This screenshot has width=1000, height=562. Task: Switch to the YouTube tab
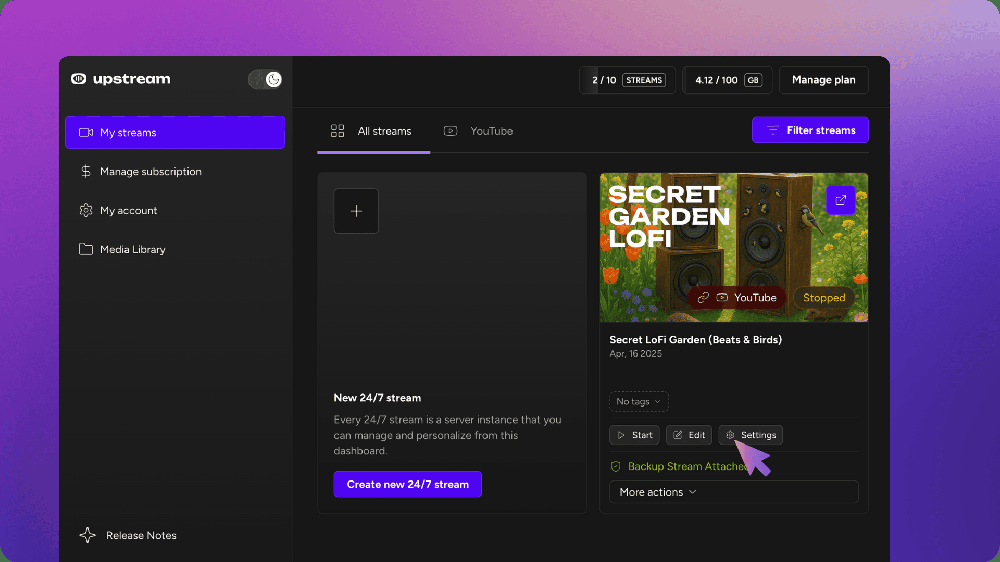coord(478,131)
